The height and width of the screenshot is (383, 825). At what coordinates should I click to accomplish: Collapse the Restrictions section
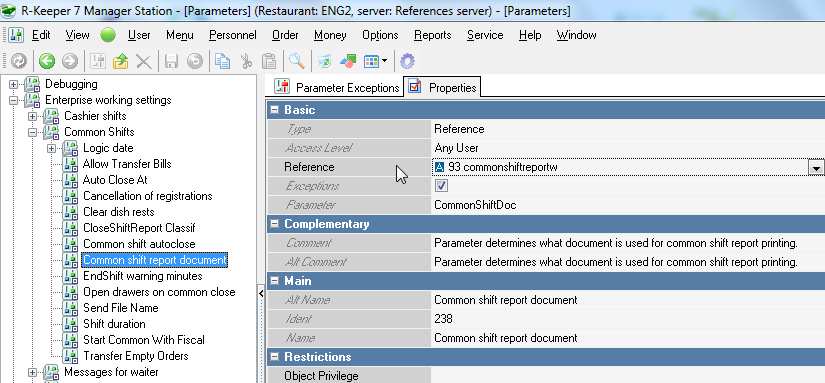click(274, 357)
